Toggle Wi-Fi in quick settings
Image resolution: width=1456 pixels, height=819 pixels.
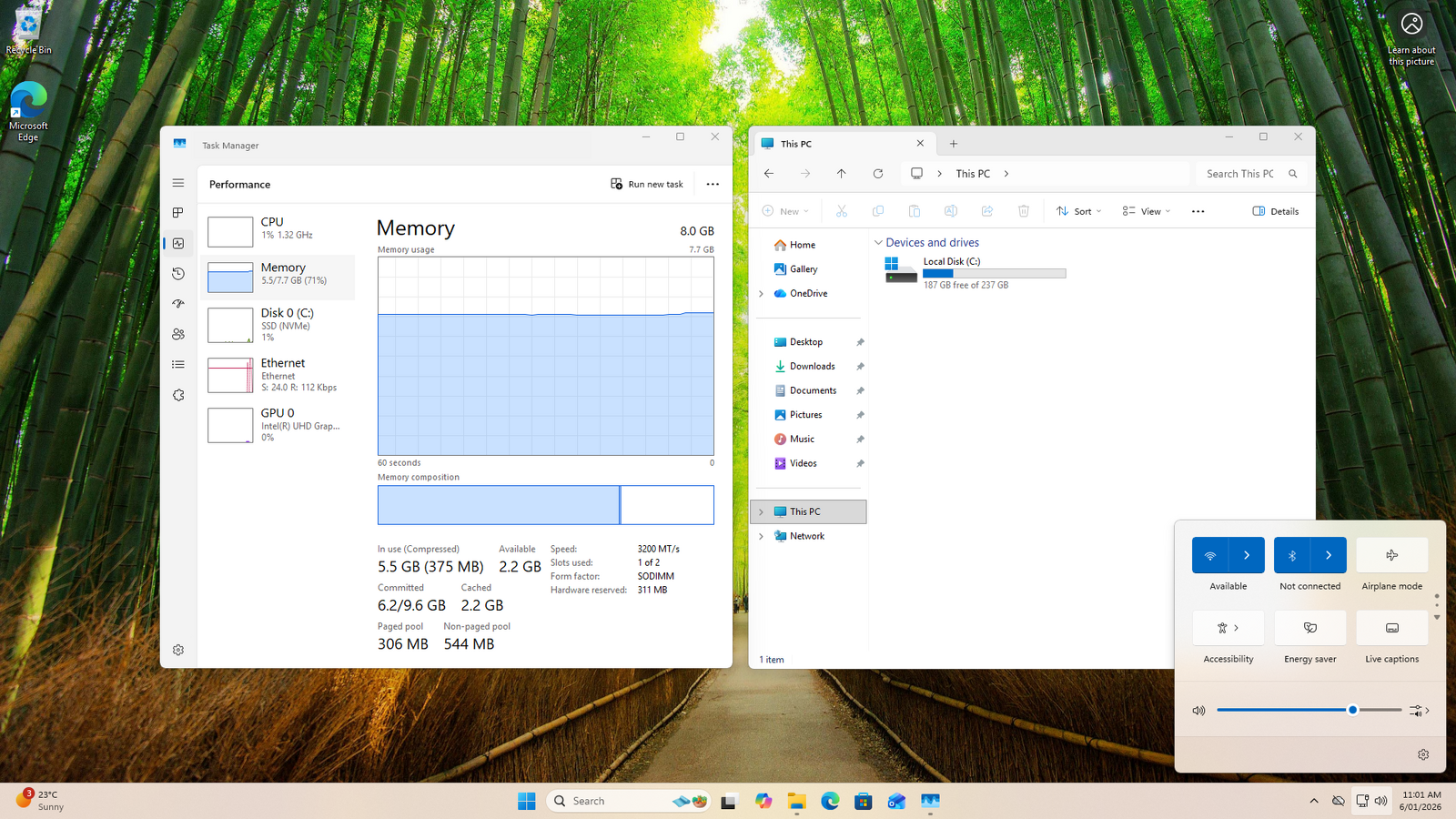coord(1210,555)
